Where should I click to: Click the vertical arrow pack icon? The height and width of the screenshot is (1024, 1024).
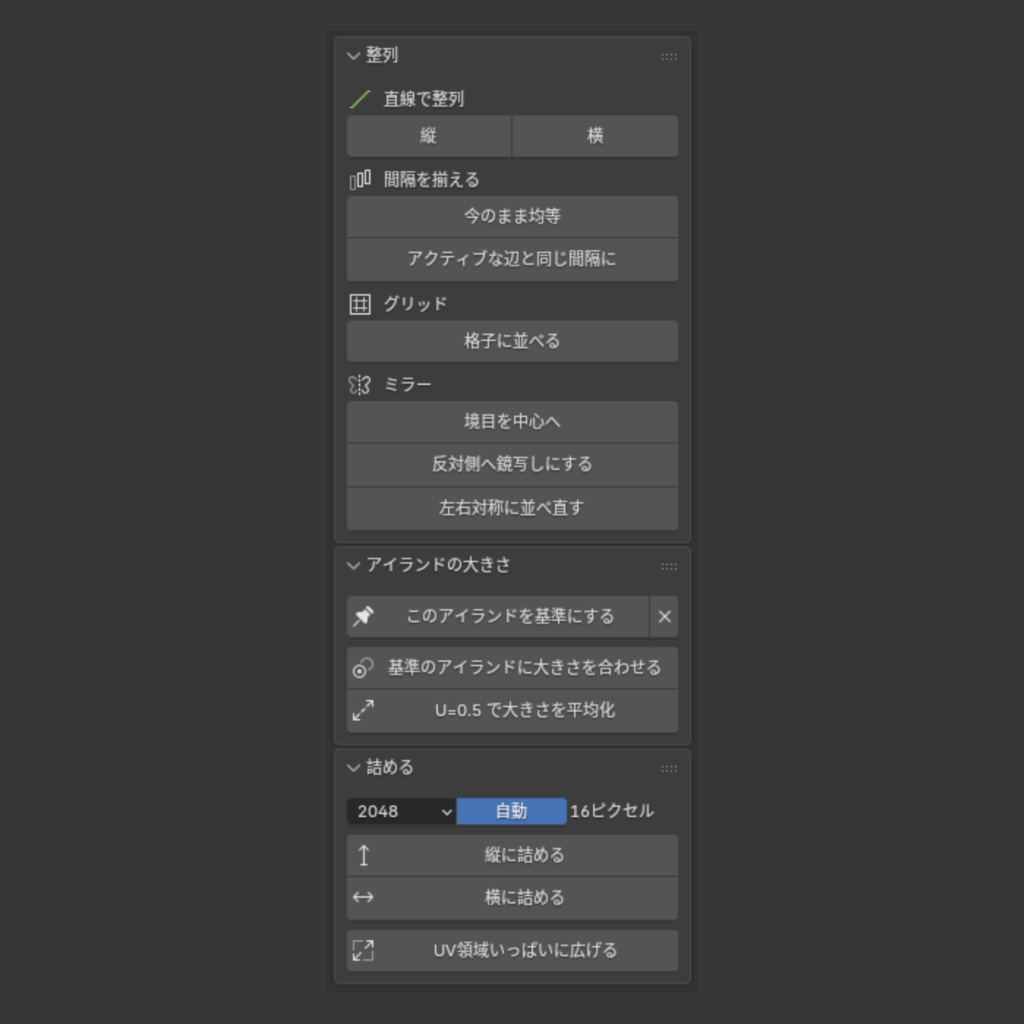[x=364, y=856]
